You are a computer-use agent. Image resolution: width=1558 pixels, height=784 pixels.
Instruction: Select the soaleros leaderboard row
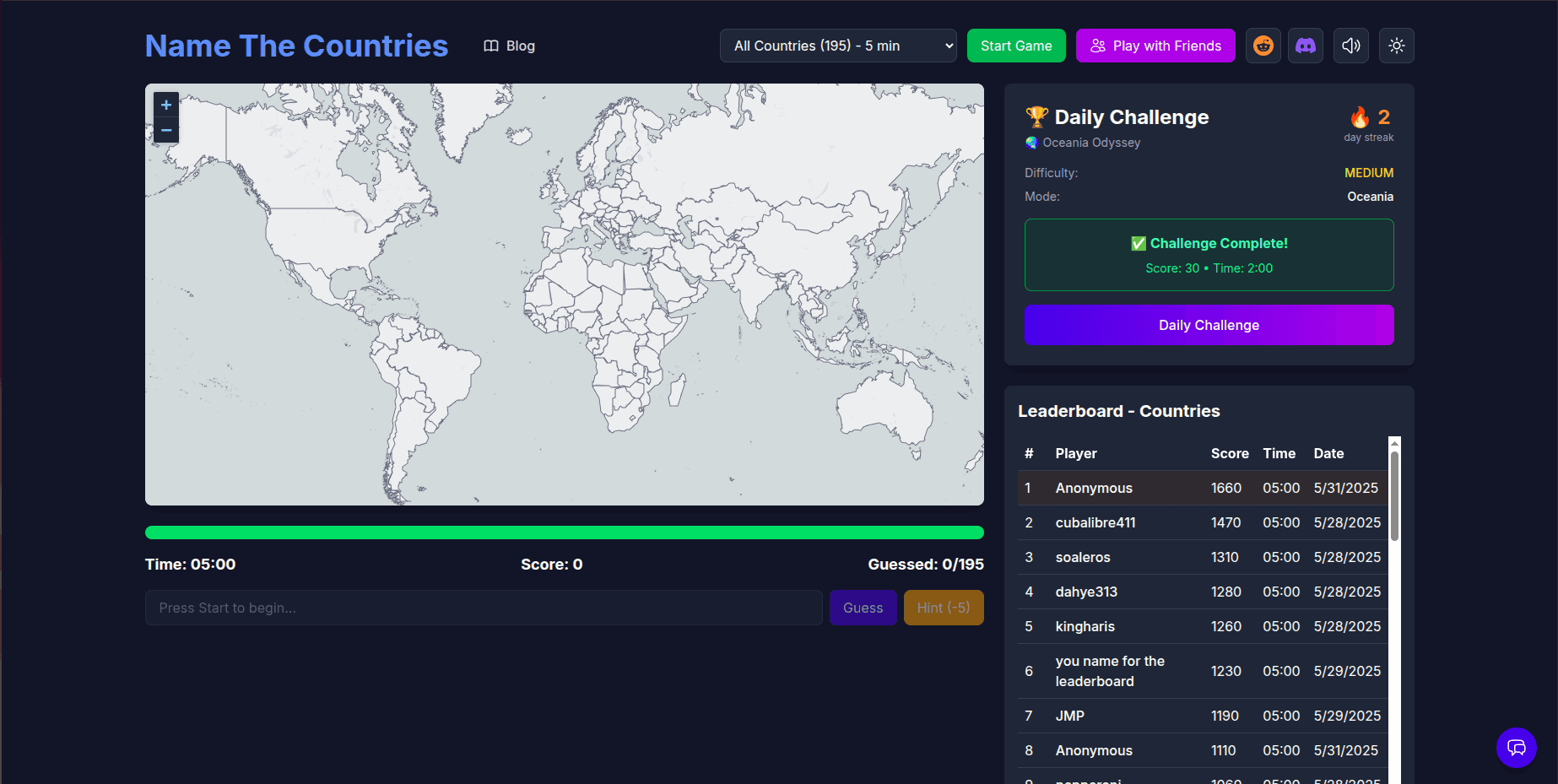[1203, 557]
